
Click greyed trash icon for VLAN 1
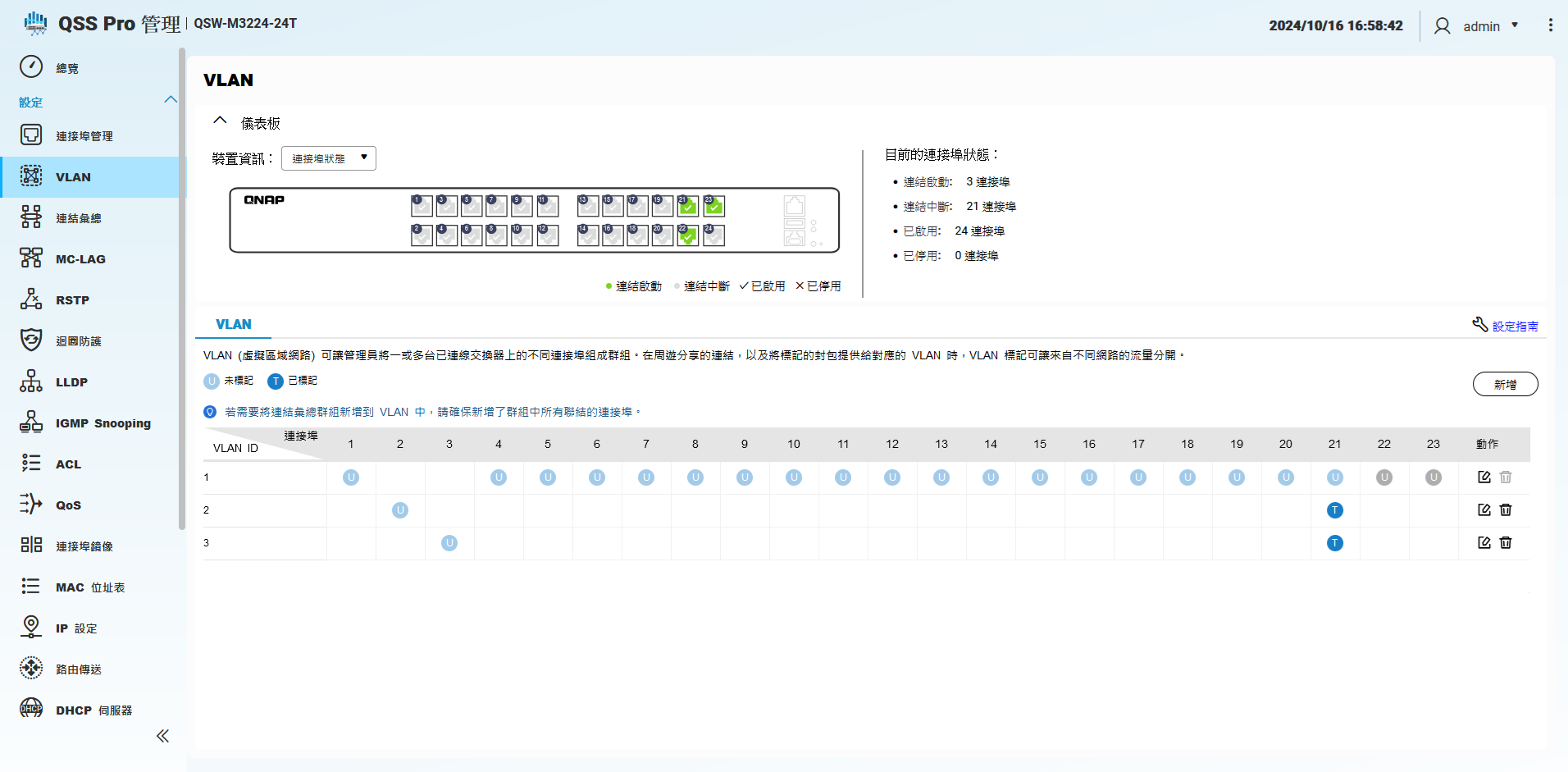[1506, 477]
